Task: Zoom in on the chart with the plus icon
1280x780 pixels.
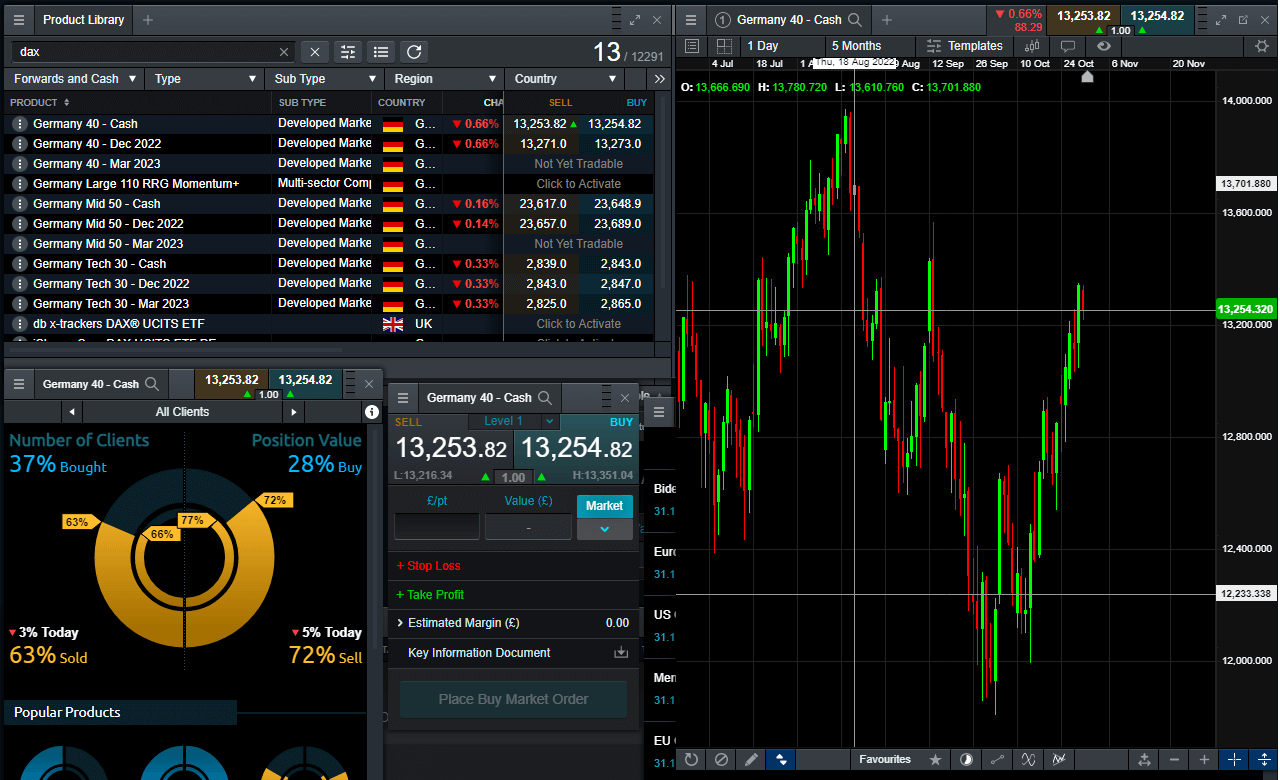Action: (1204, 760)
